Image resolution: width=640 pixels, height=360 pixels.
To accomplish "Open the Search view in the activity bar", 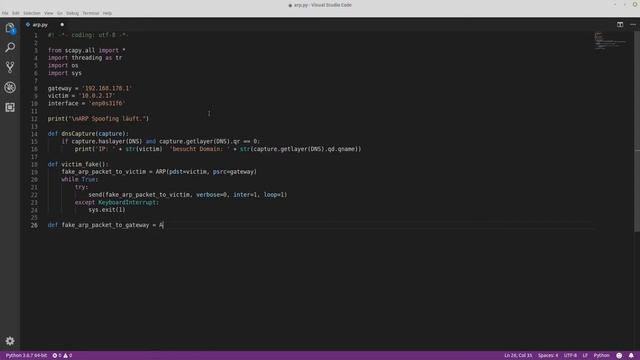I will (x=10, y=47).
